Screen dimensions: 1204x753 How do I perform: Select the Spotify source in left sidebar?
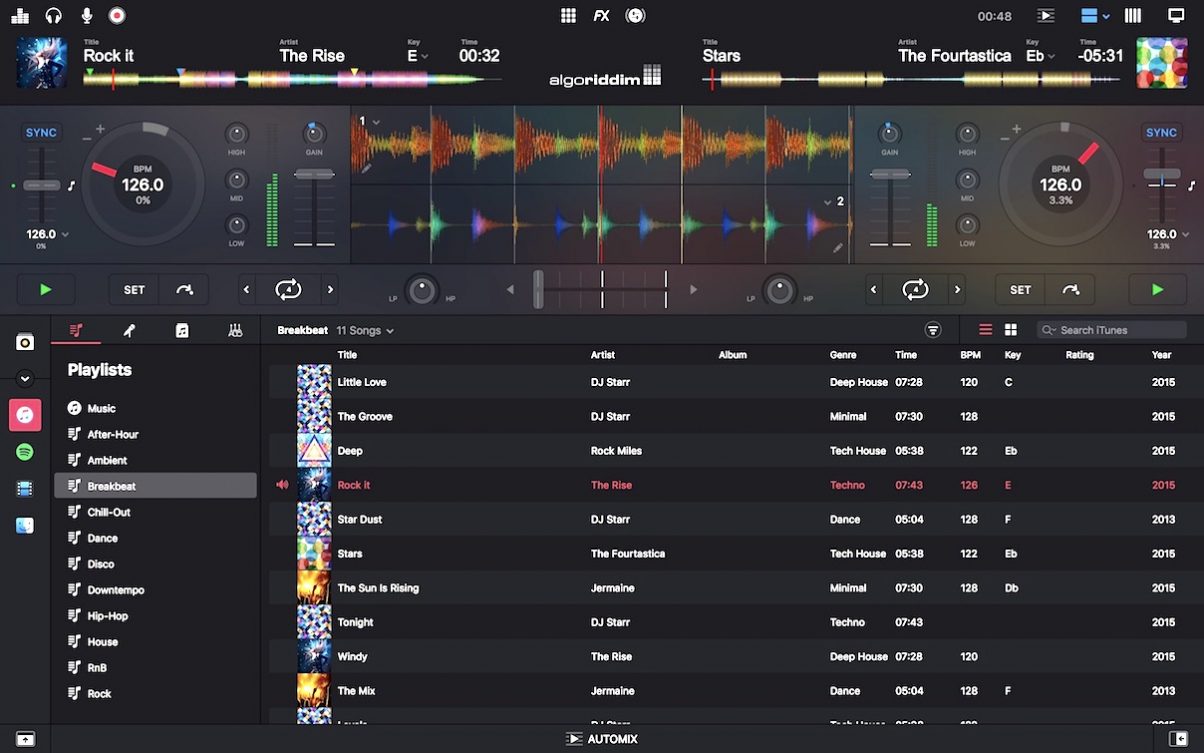[x=24, y=452]
